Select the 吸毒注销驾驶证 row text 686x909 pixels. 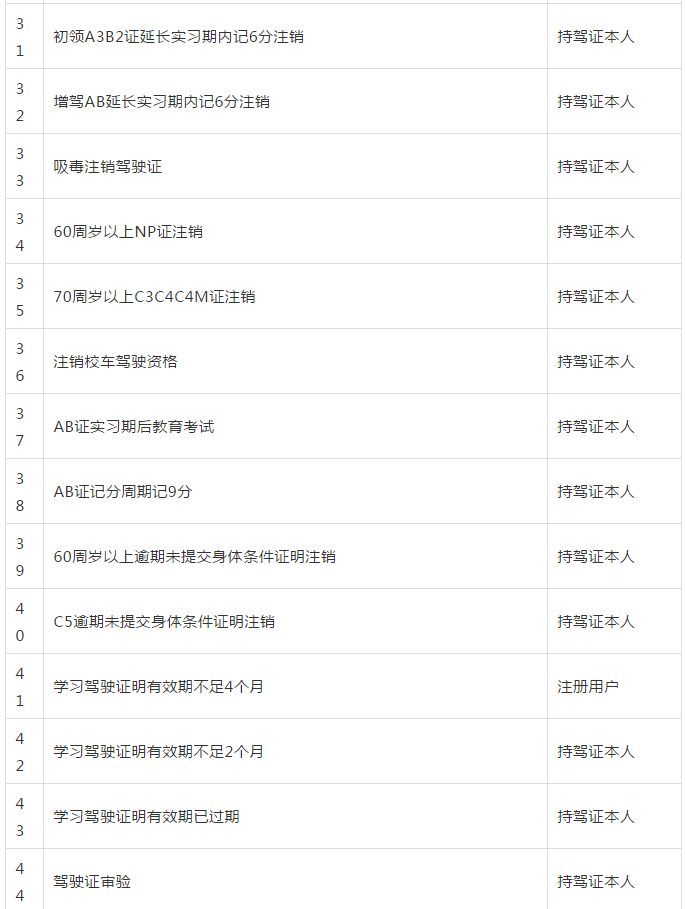tap(107, 166)
